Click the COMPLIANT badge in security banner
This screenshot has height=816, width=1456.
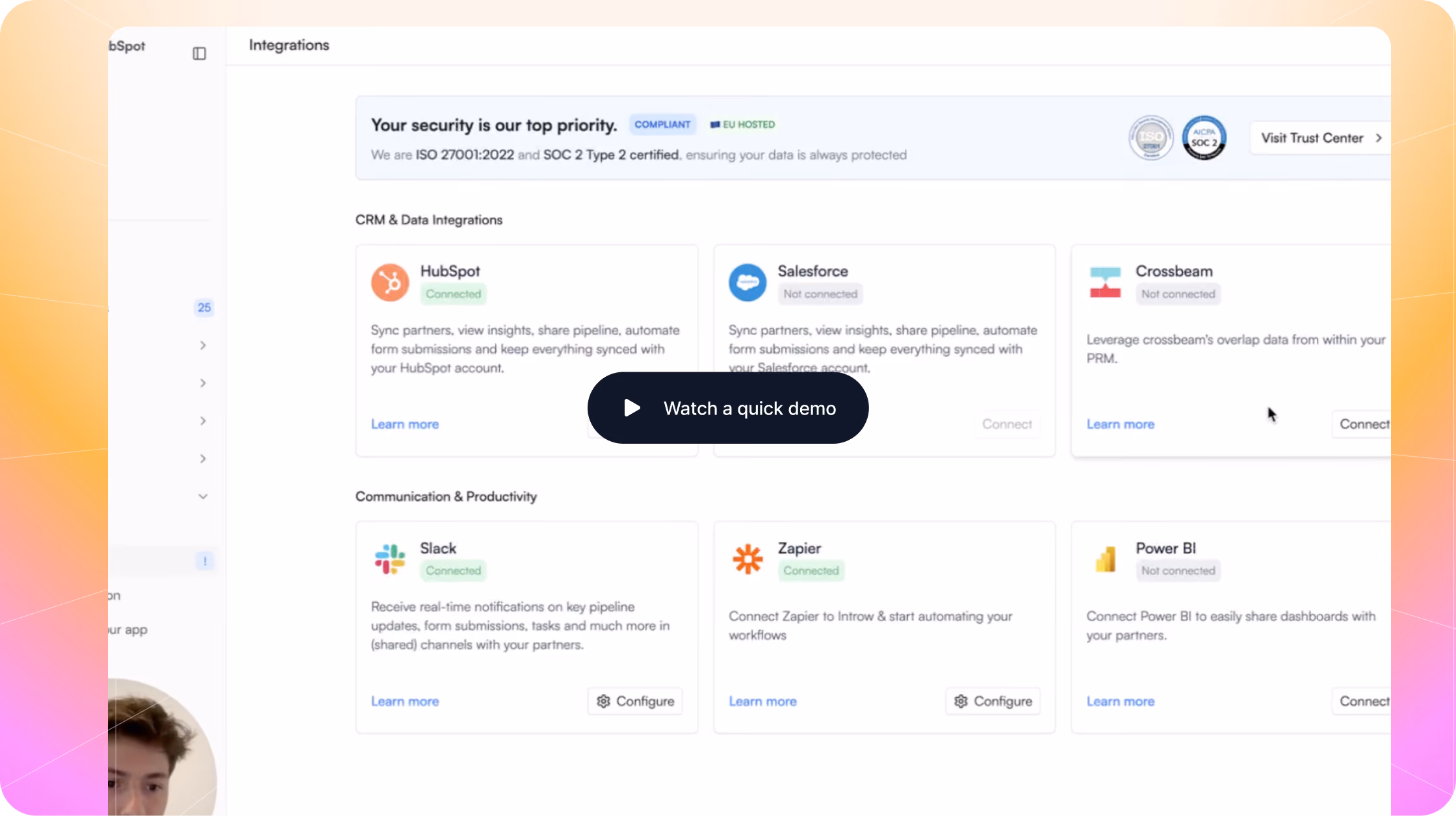point(662,124)
